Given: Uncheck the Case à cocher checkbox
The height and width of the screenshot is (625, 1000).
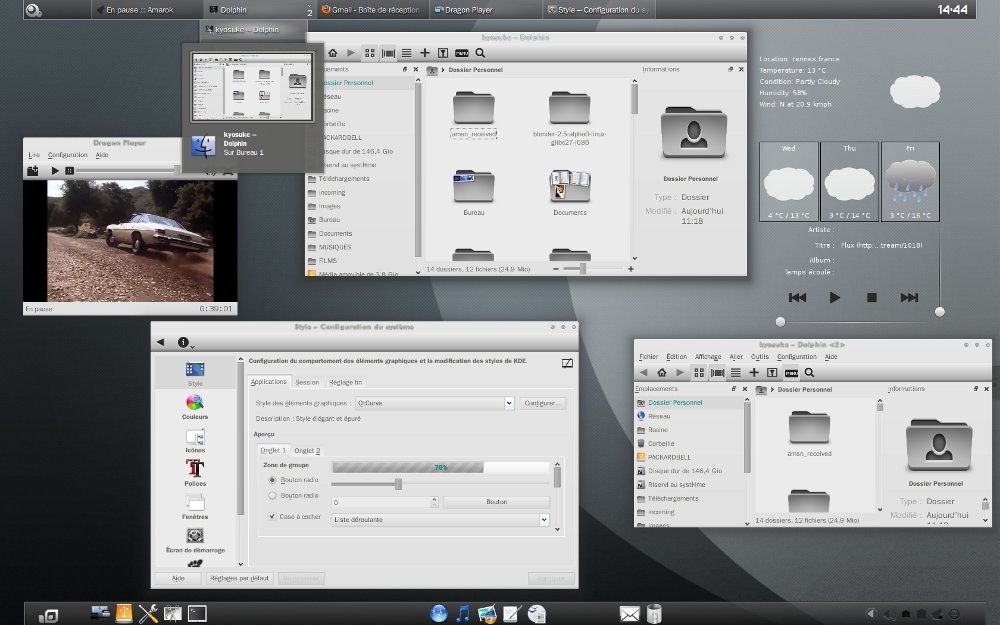Looking at the screenshot, I should (272, 517).
